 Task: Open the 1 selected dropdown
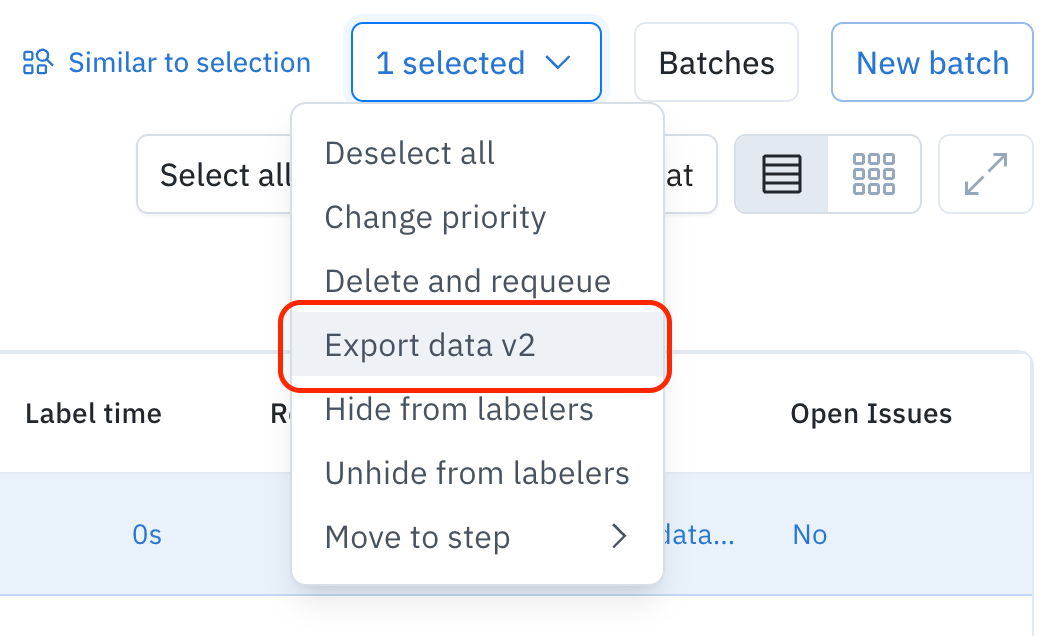point(475,63)
